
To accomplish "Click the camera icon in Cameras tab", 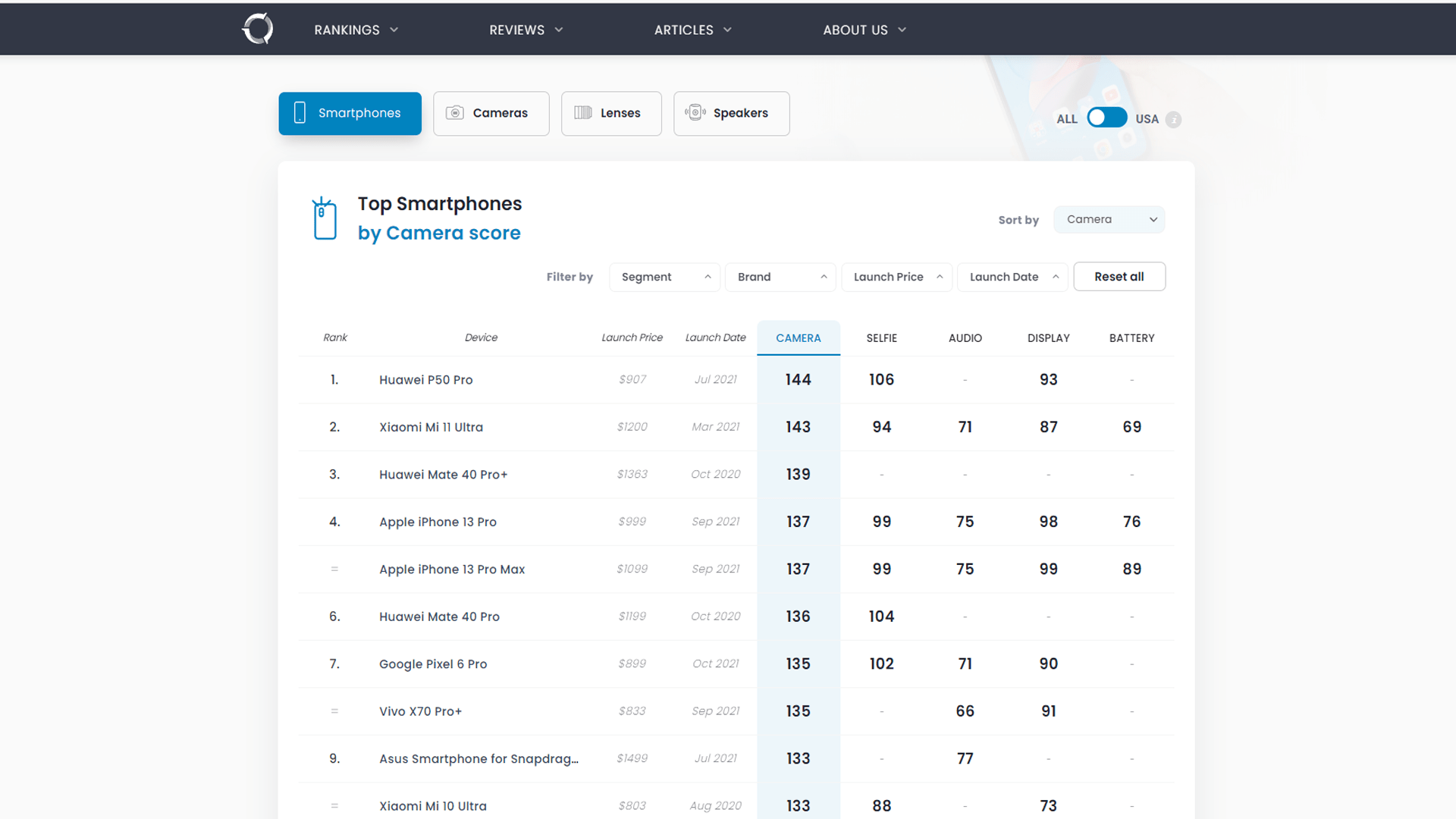I will pos(454,112).
